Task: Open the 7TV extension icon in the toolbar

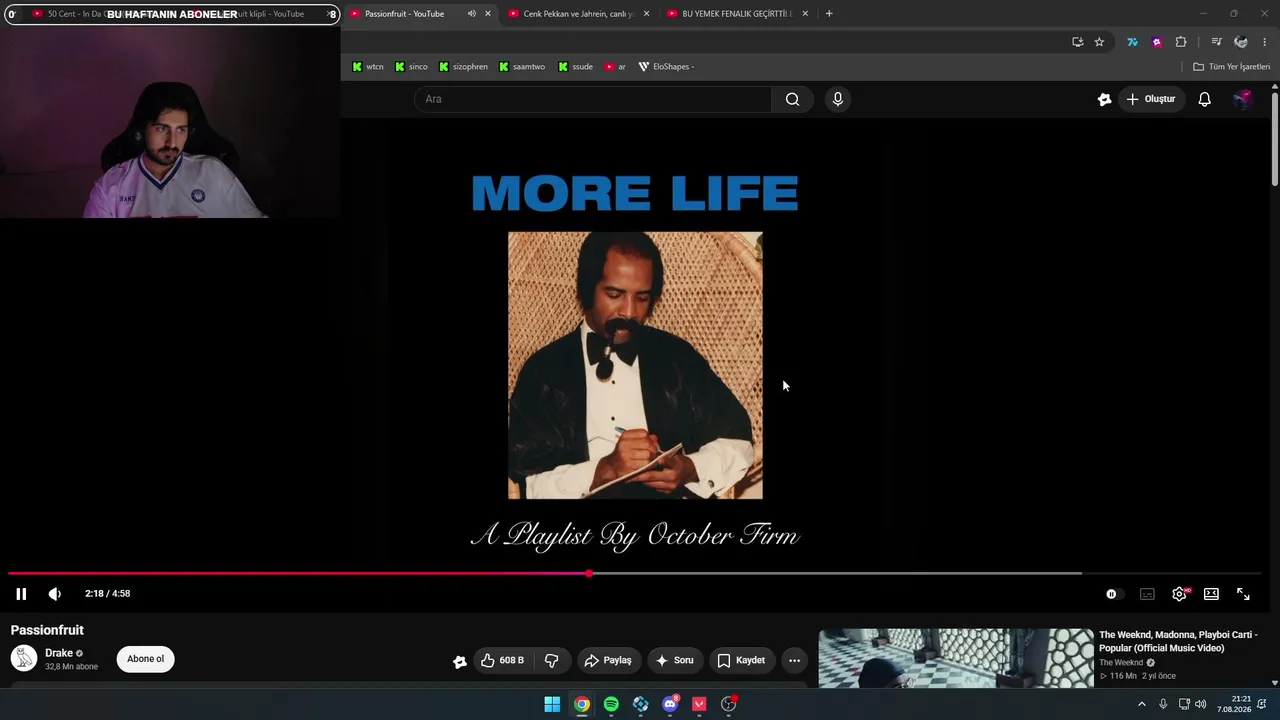Action: click(1132, 42)
